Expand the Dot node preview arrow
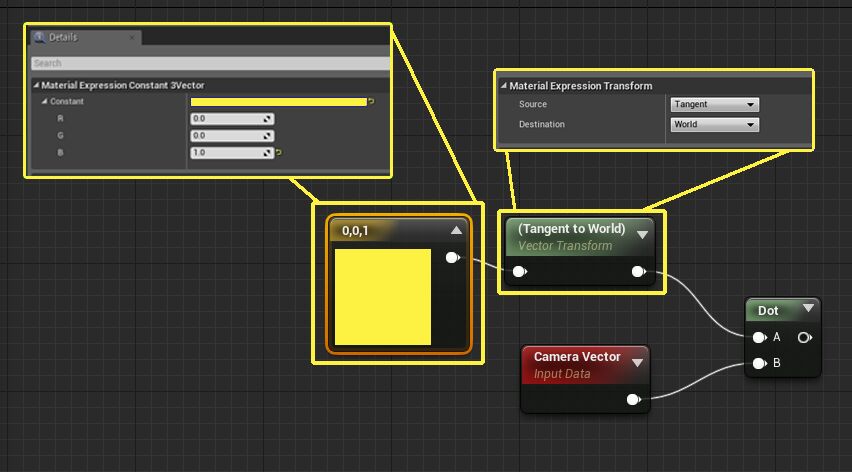The image size is (852, 472). pyautogui.click(x=809, y=309)
